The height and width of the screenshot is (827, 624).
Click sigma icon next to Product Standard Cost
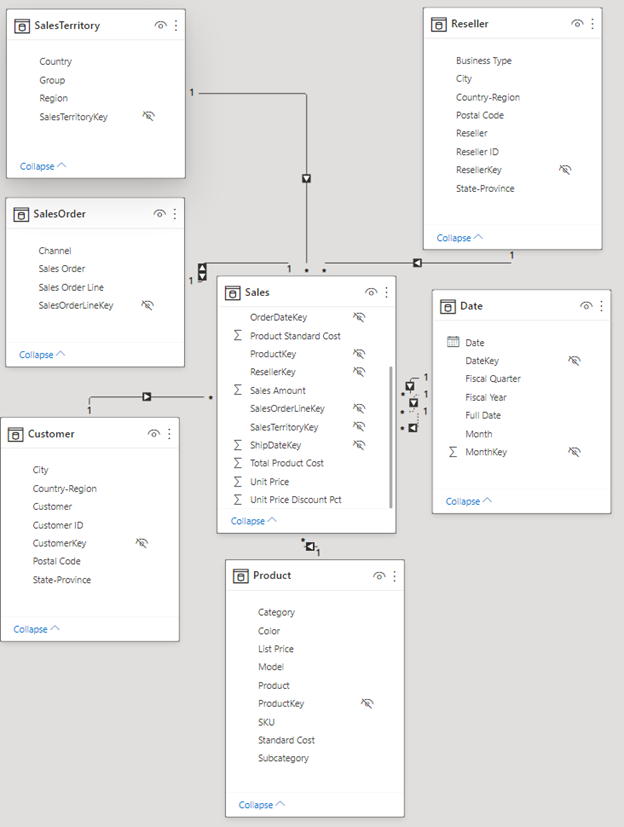click(x=238, y=335)
